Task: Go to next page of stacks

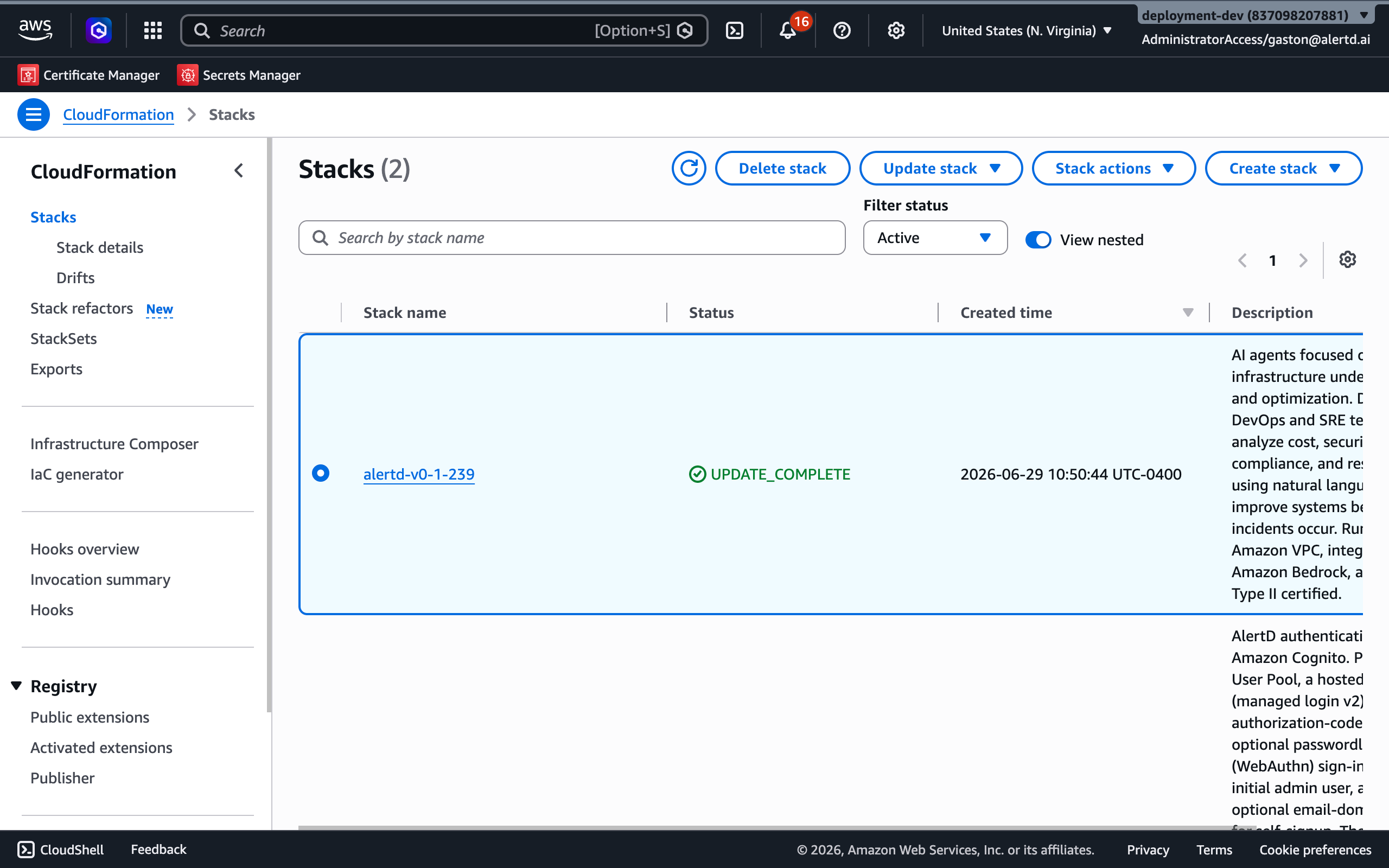Action: point(1303,260)
